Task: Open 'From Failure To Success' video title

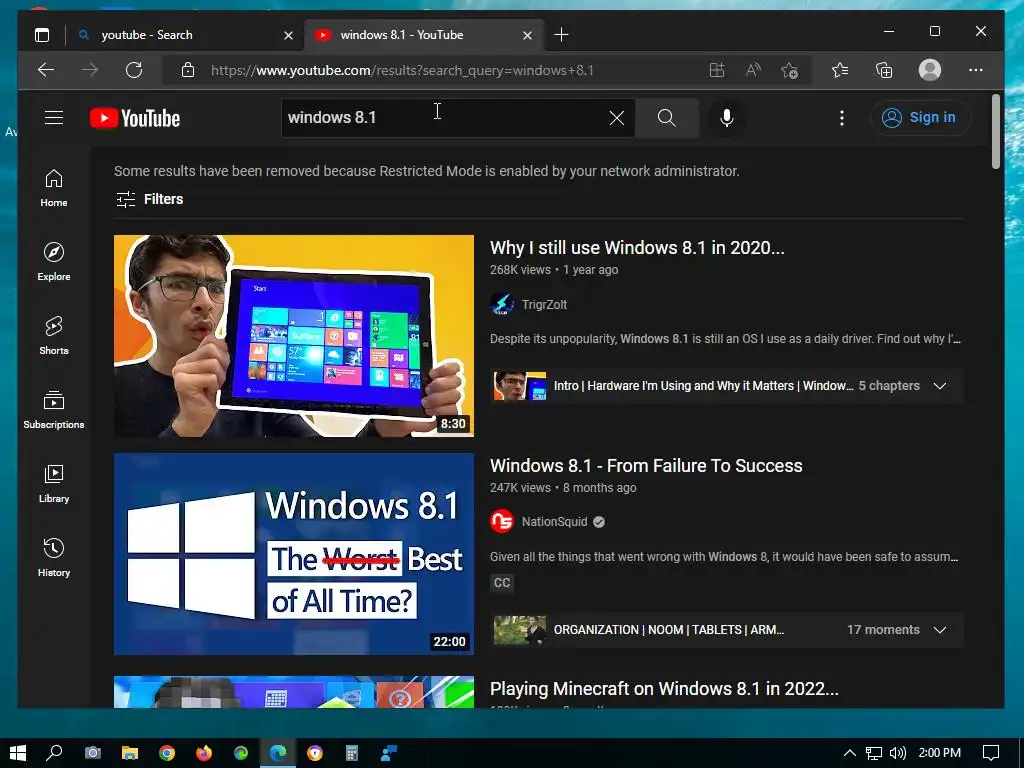Action: [646, 466]
